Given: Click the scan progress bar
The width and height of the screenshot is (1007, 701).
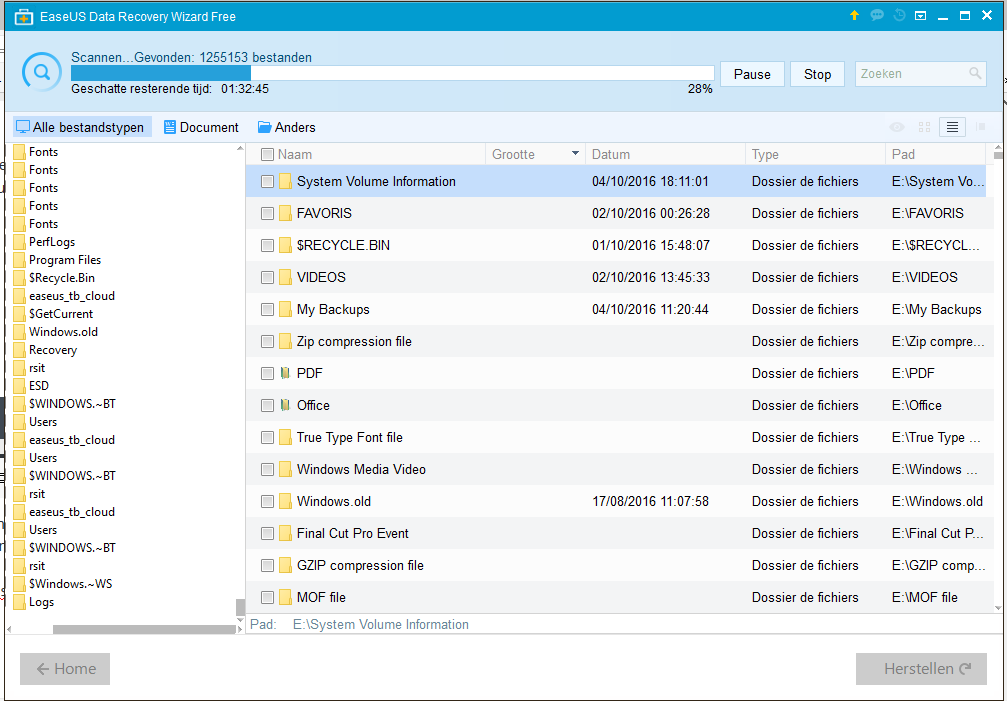Looking at the screenshot, I should coord(392,73).
